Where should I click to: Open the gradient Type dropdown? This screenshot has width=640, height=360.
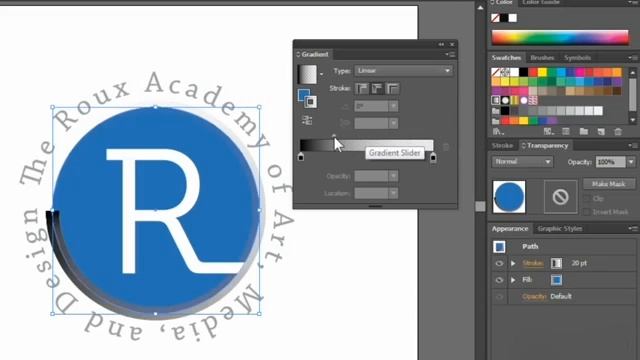coord(403,71)
